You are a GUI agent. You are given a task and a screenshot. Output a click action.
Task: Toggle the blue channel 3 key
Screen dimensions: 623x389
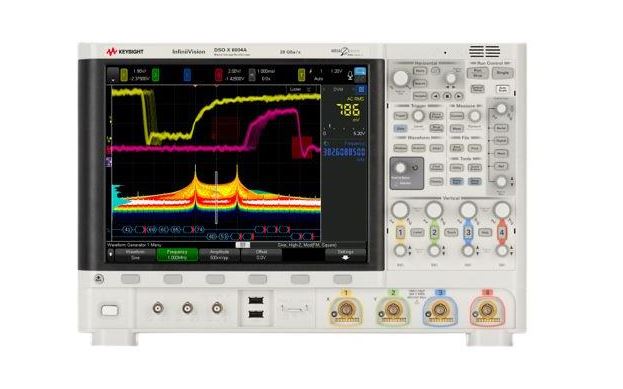[x=468, y=232]
